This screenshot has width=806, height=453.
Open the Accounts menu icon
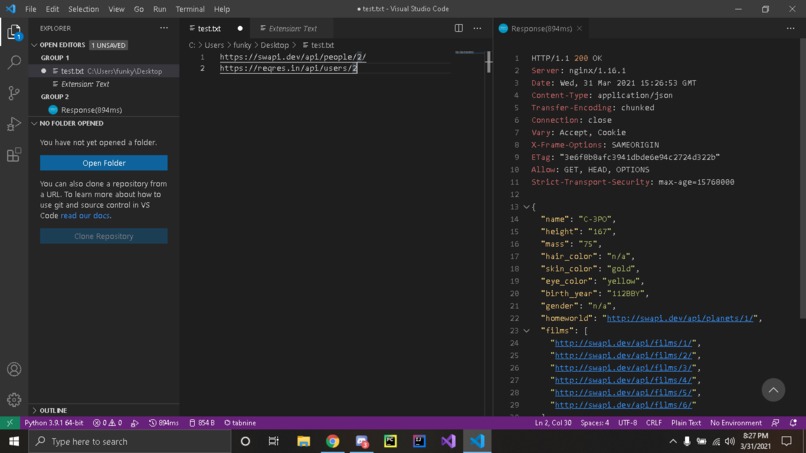click(x=14, y=369)
